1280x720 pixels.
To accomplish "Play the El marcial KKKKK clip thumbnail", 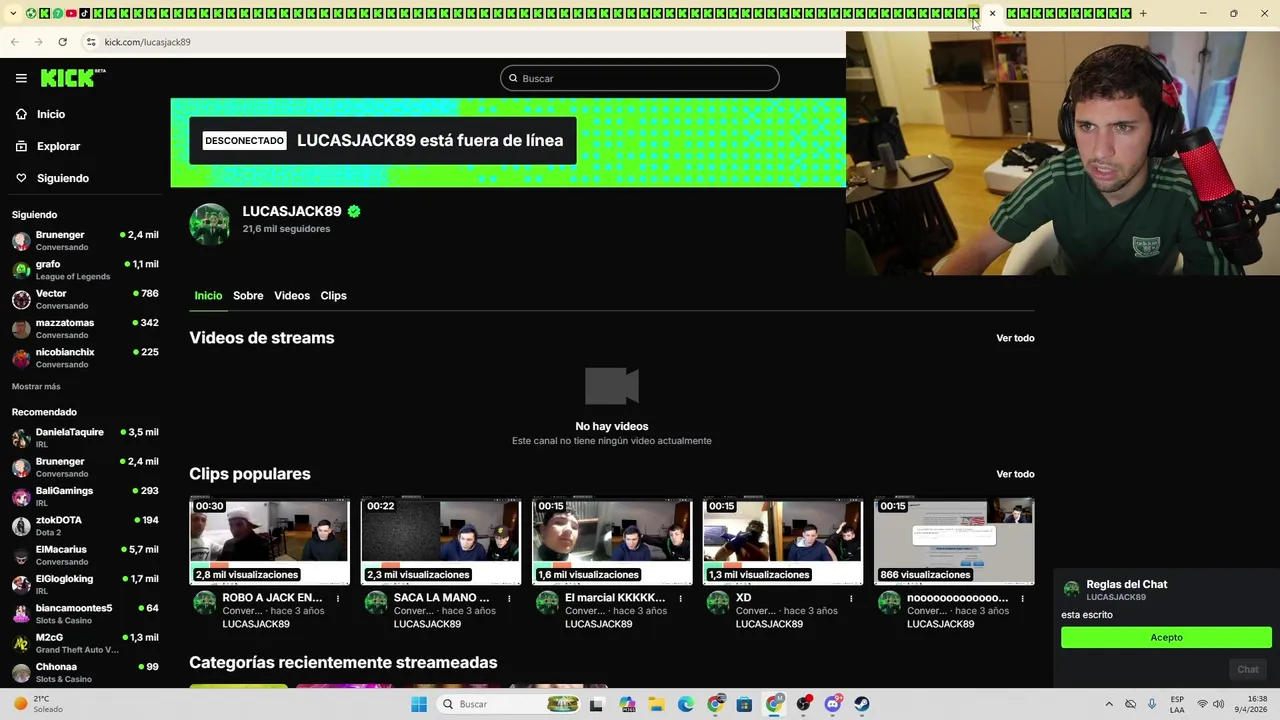I will [612, 541].
